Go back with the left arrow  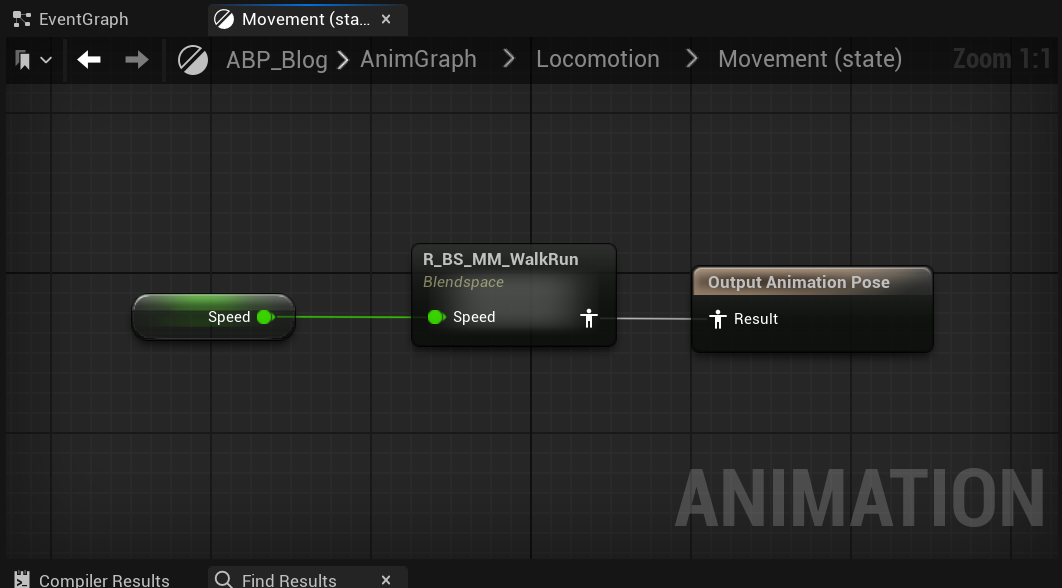click(89, 60)
